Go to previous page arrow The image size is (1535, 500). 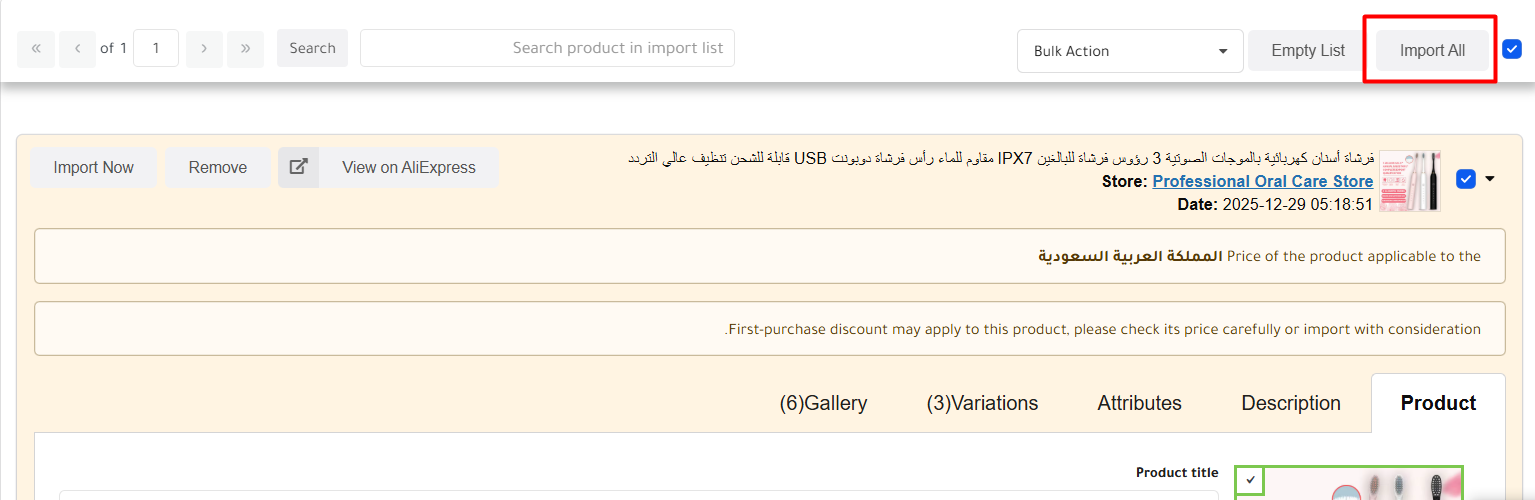pos(78,48)
